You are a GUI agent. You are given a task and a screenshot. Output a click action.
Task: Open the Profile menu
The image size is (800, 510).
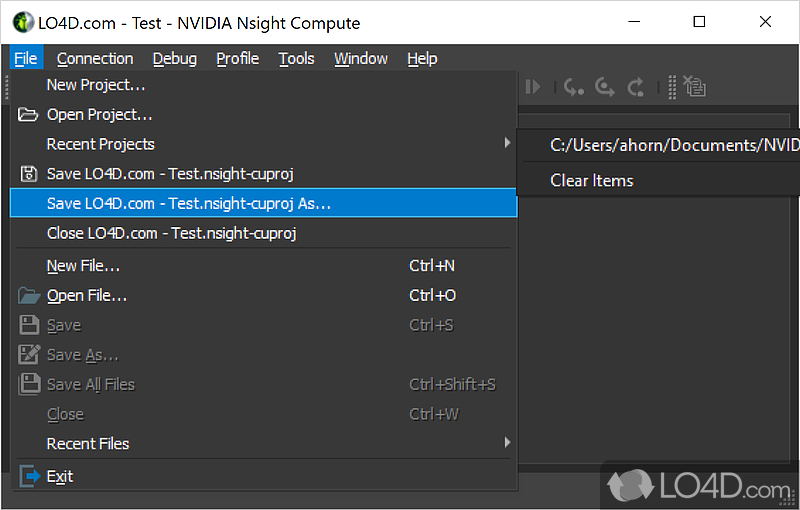[237, 59]
